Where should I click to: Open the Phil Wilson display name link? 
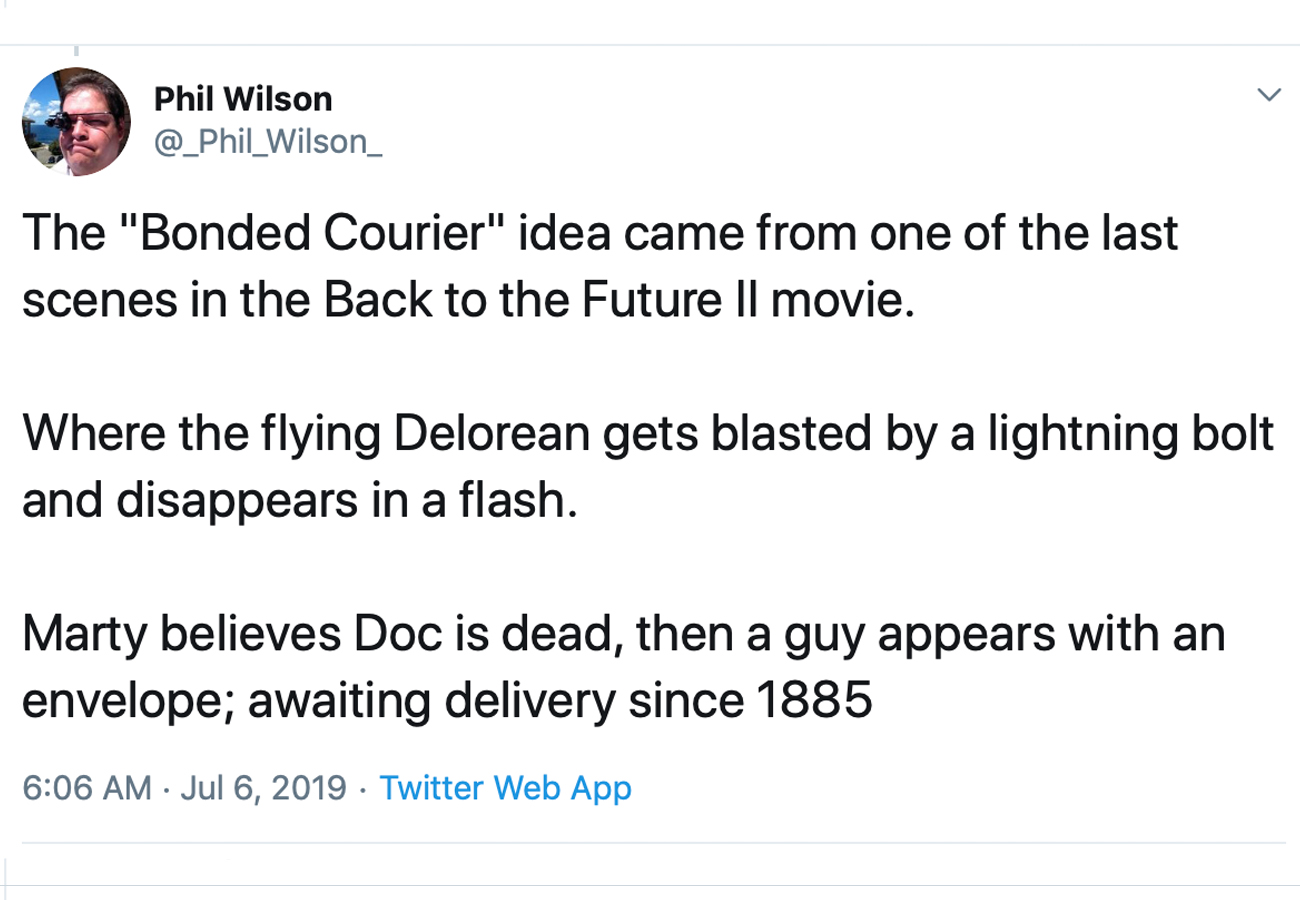243,99
